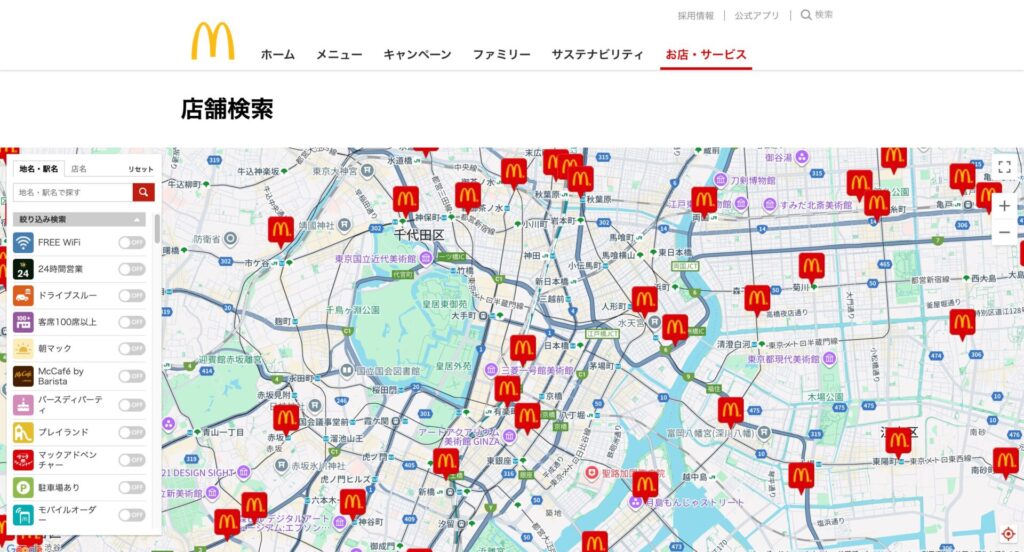The height and width of the screenshot is (552, 1024).
Task: Zoom out the map with minus button
Action: 1004,233
